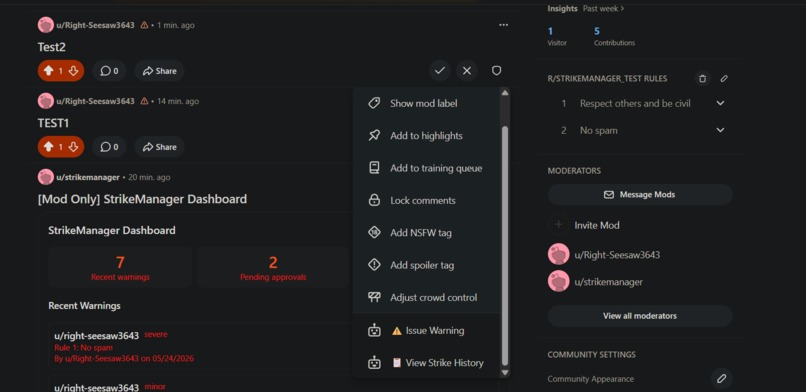The image size is (806, 392).
Task: Approve the Test2 post with the checkmark
Action: point(439,71)
